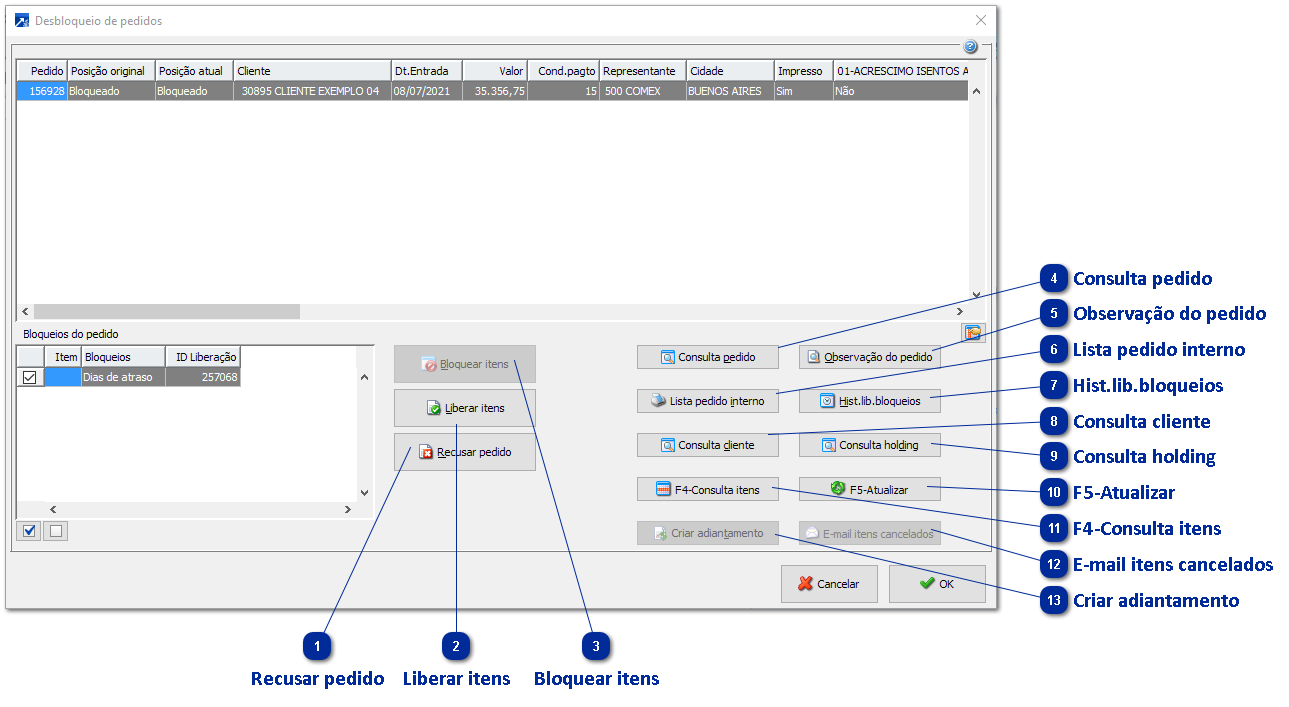Open Consulta holding

click(870, 445)
